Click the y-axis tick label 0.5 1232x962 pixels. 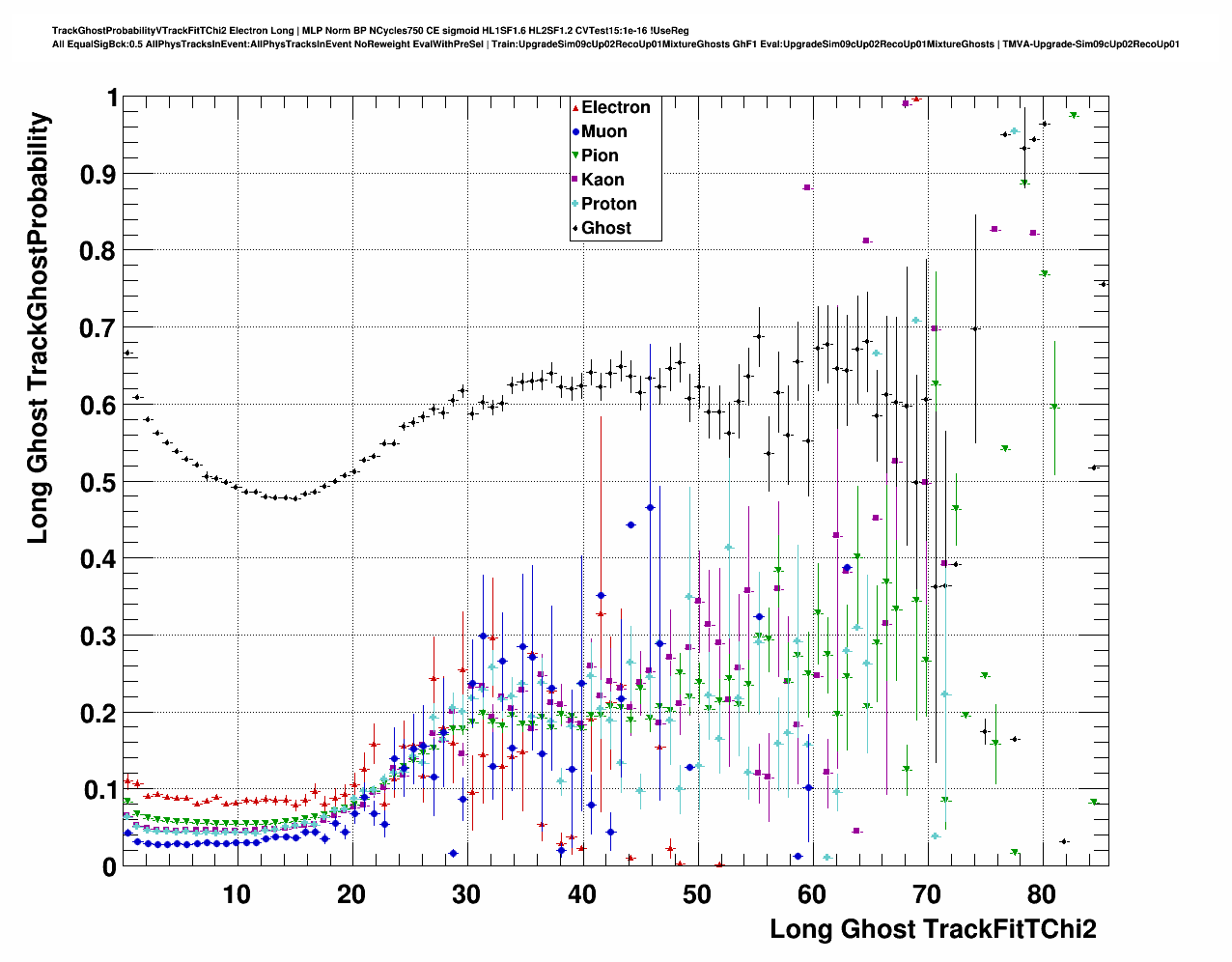point(98,482)
